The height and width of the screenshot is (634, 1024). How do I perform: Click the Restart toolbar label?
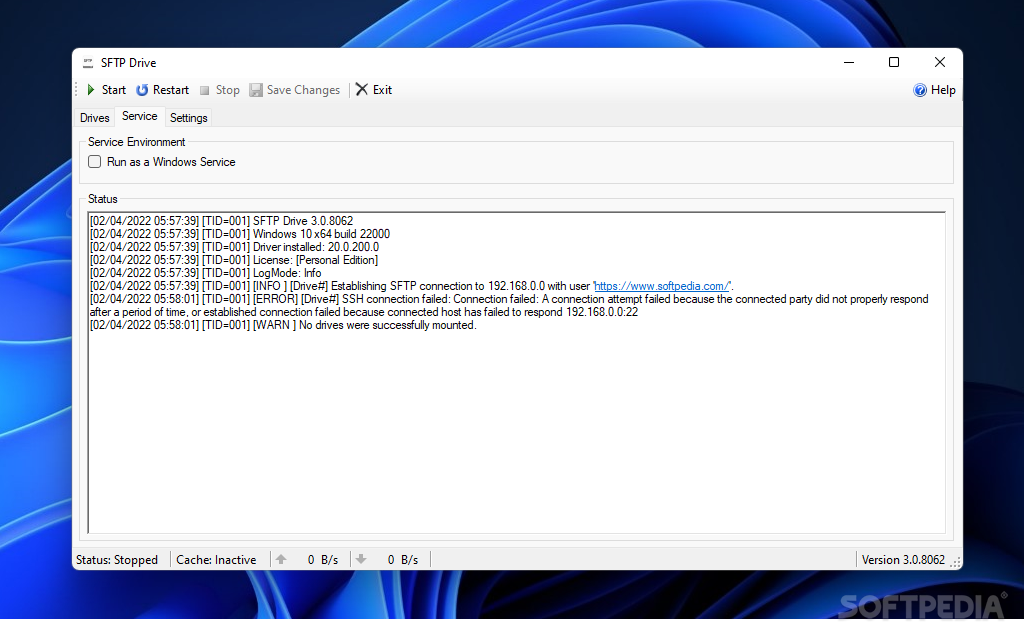pyautogui.click(x=170, y=90)
